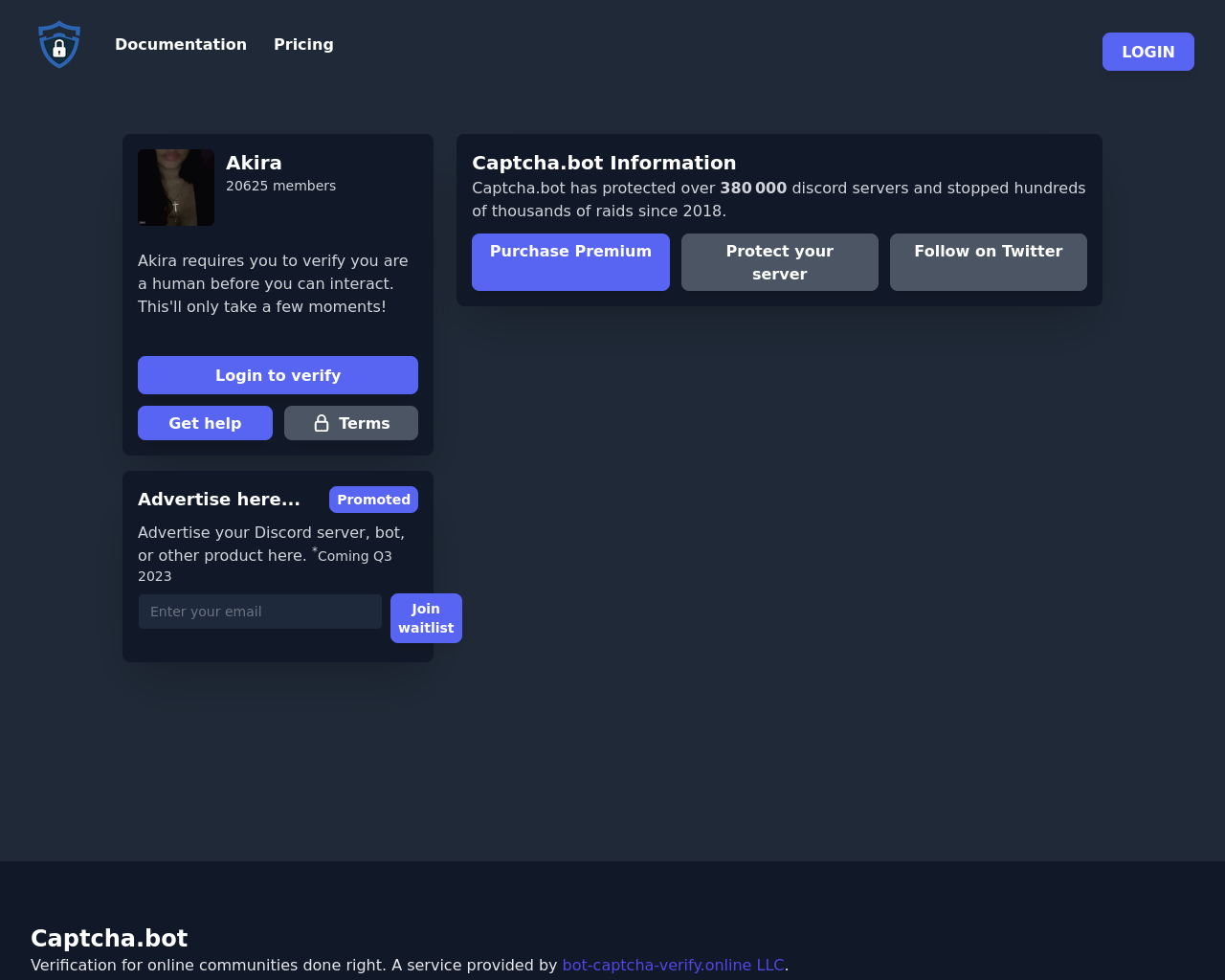Click the Captcha.bot footer title

point(109,938)
